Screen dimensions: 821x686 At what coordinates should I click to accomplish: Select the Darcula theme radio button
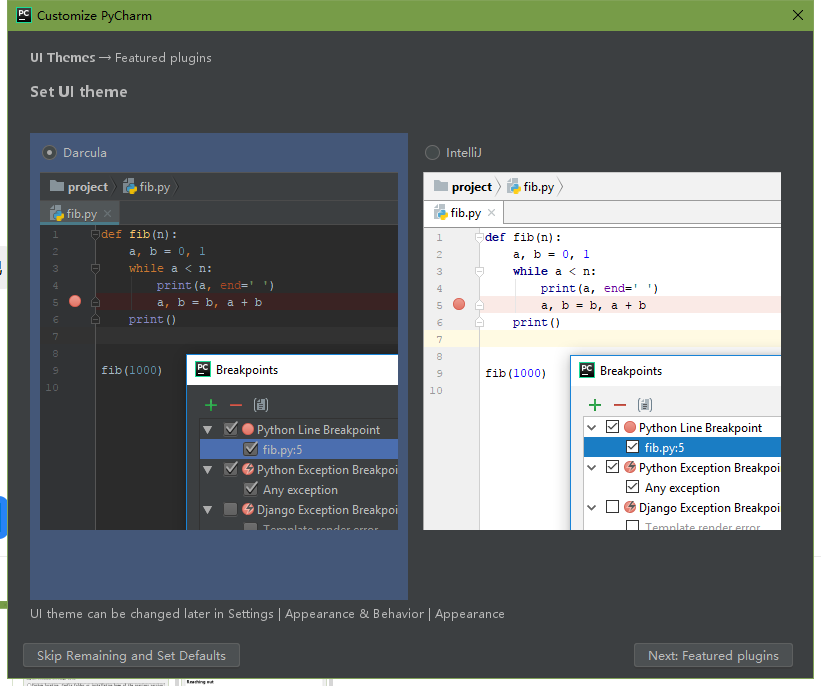(49, 152)
